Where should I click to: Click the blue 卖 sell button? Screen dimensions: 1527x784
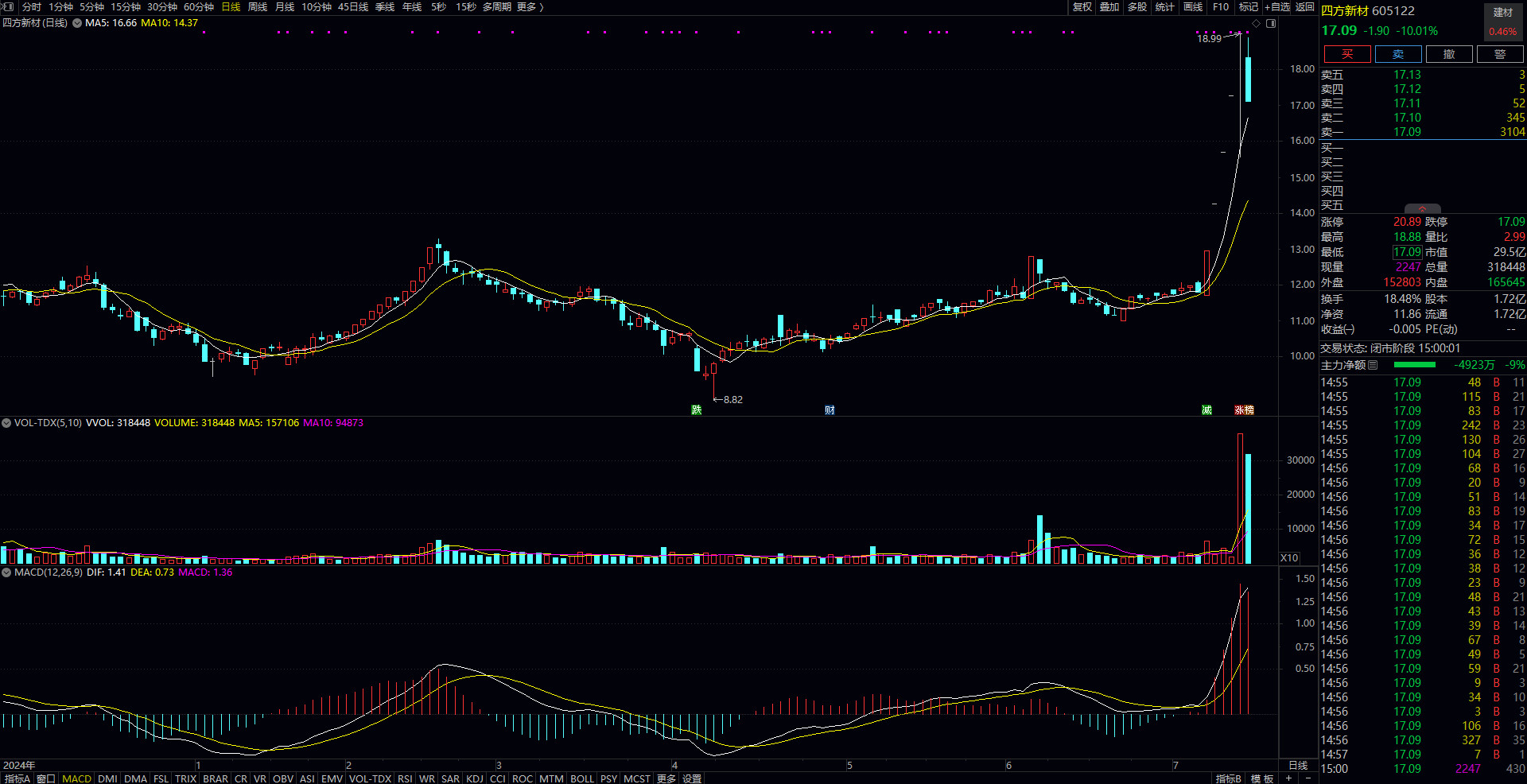(1397, 54)
